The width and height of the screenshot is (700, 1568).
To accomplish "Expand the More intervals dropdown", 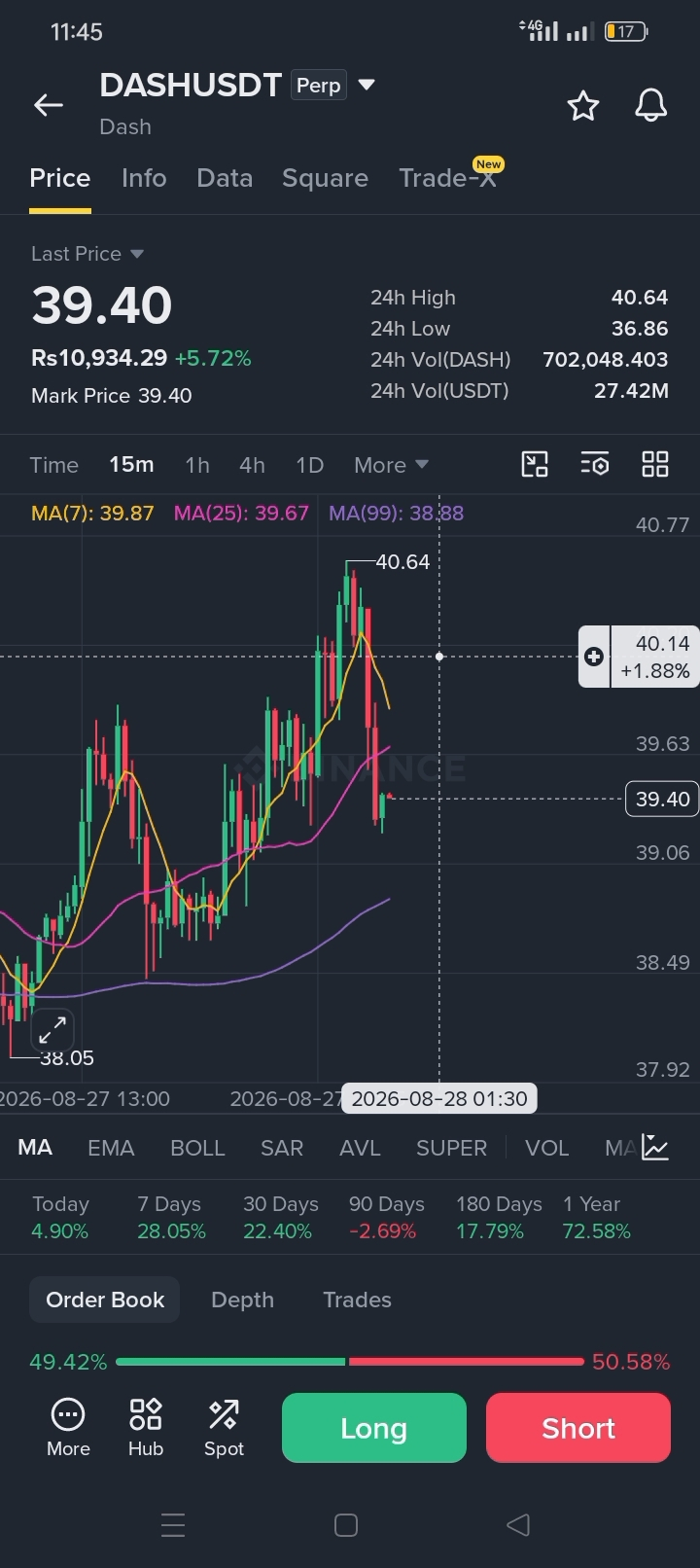I will pos(391,465).
